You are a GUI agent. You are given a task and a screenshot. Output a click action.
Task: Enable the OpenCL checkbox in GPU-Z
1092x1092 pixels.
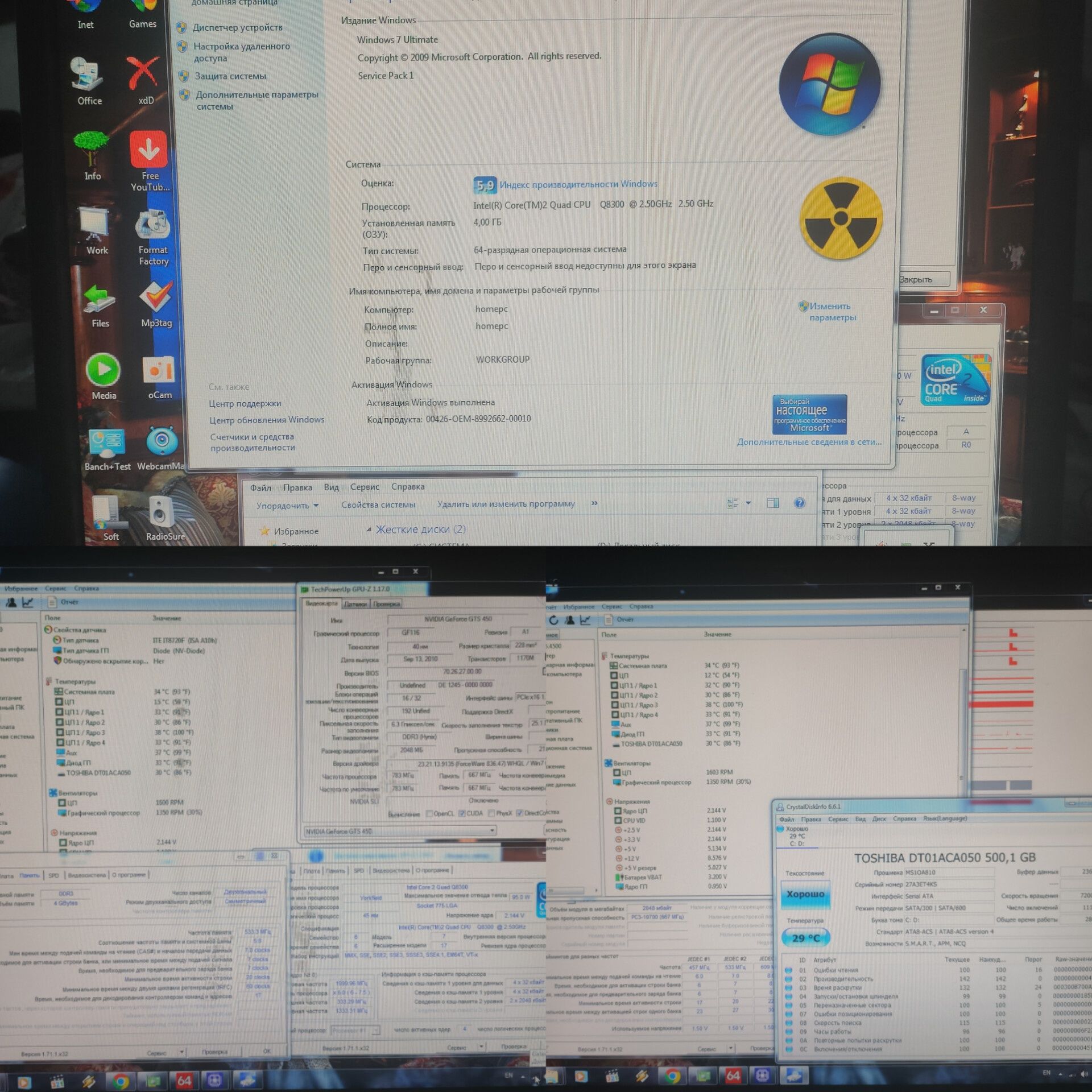[x=430, y=814]
